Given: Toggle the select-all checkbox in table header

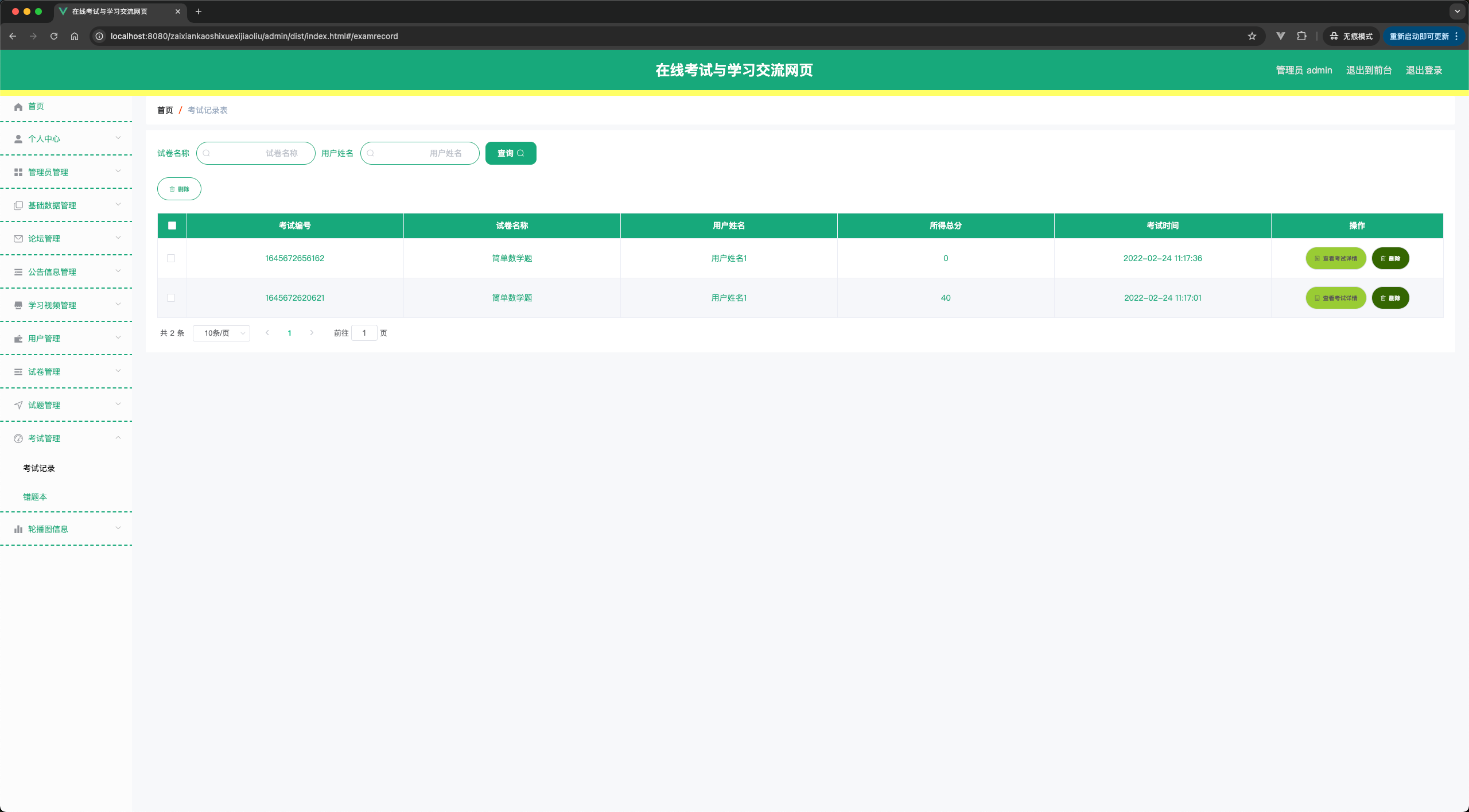Looking at the screenshot, I should (x=172, y=226).
